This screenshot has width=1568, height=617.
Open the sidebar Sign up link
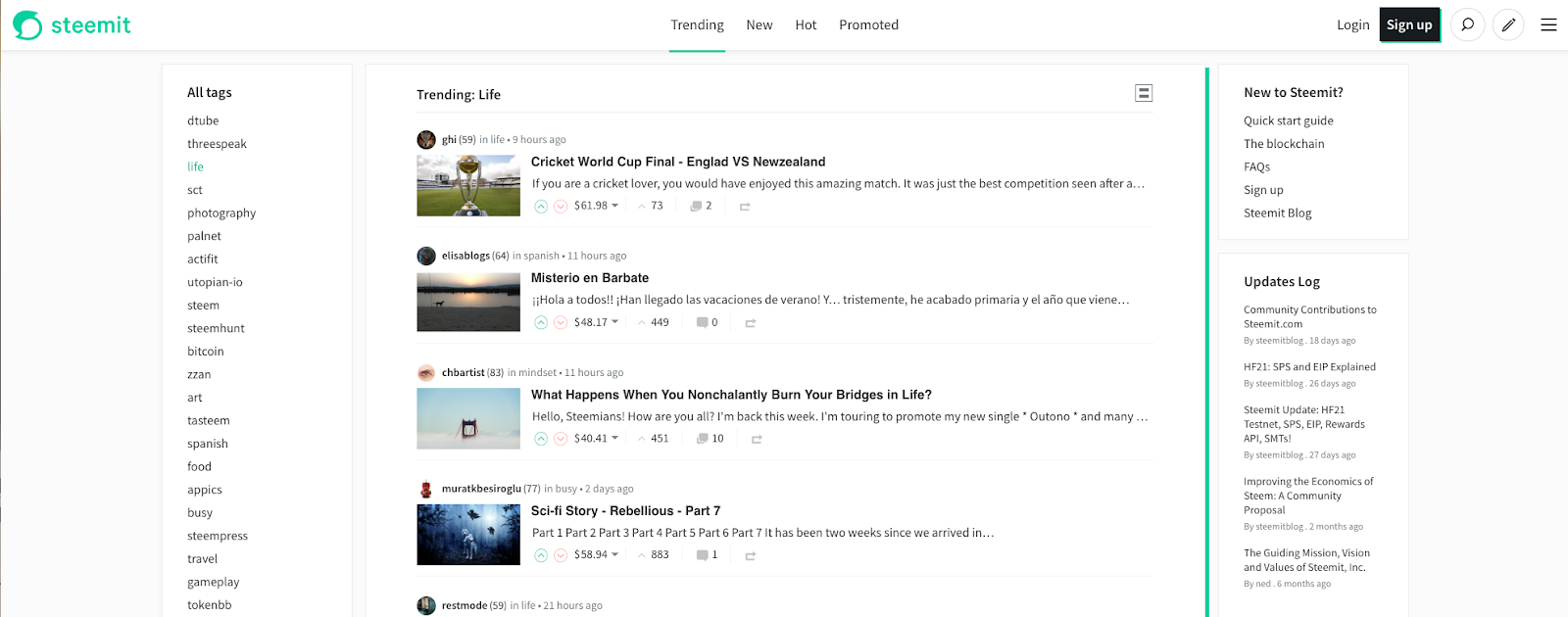pyautogui.click(x=1263, y=190)
